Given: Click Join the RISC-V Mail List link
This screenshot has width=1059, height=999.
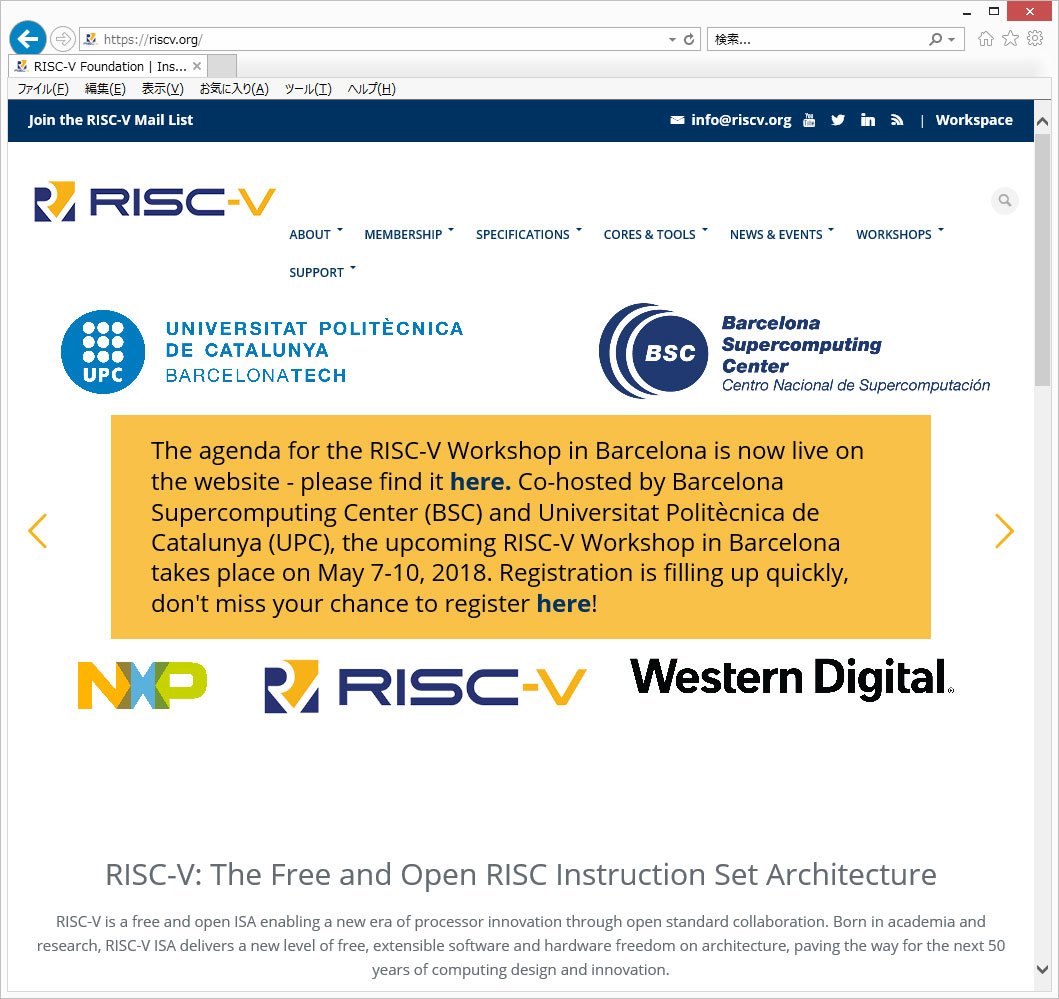Looking at the screenshot, I should pos(111,120).
